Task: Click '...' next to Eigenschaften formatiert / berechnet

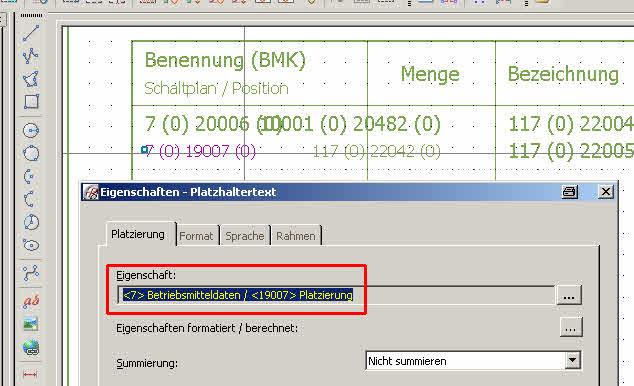Action: pos(571,327)
